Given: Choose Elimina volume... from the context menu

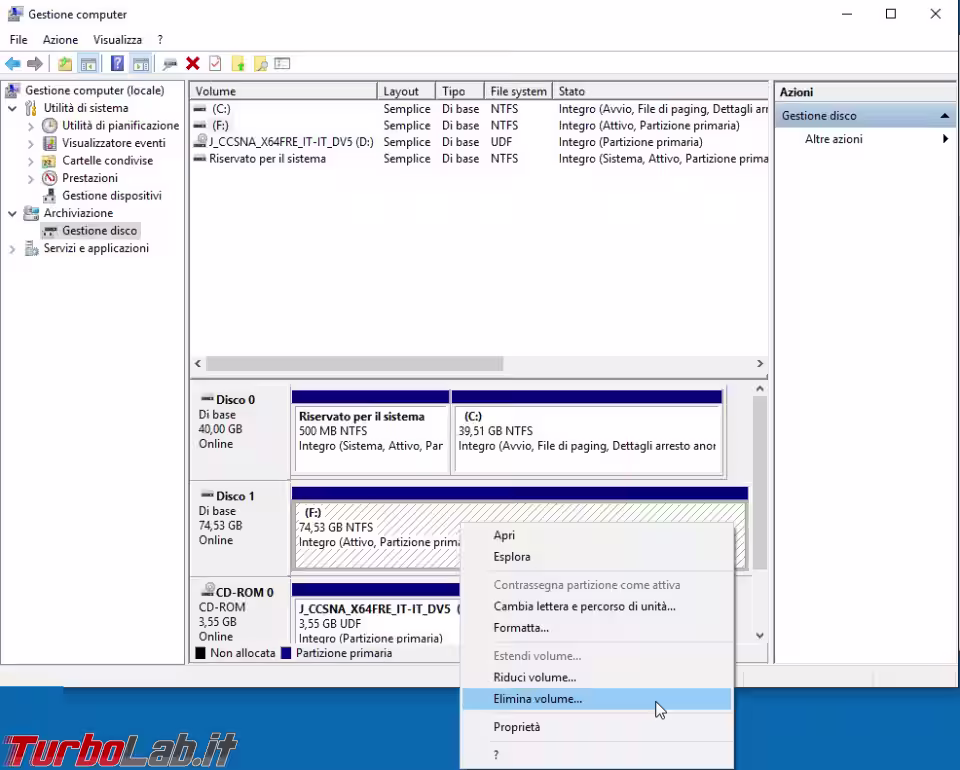Looking at the screenshot, I should coord(597,699).
